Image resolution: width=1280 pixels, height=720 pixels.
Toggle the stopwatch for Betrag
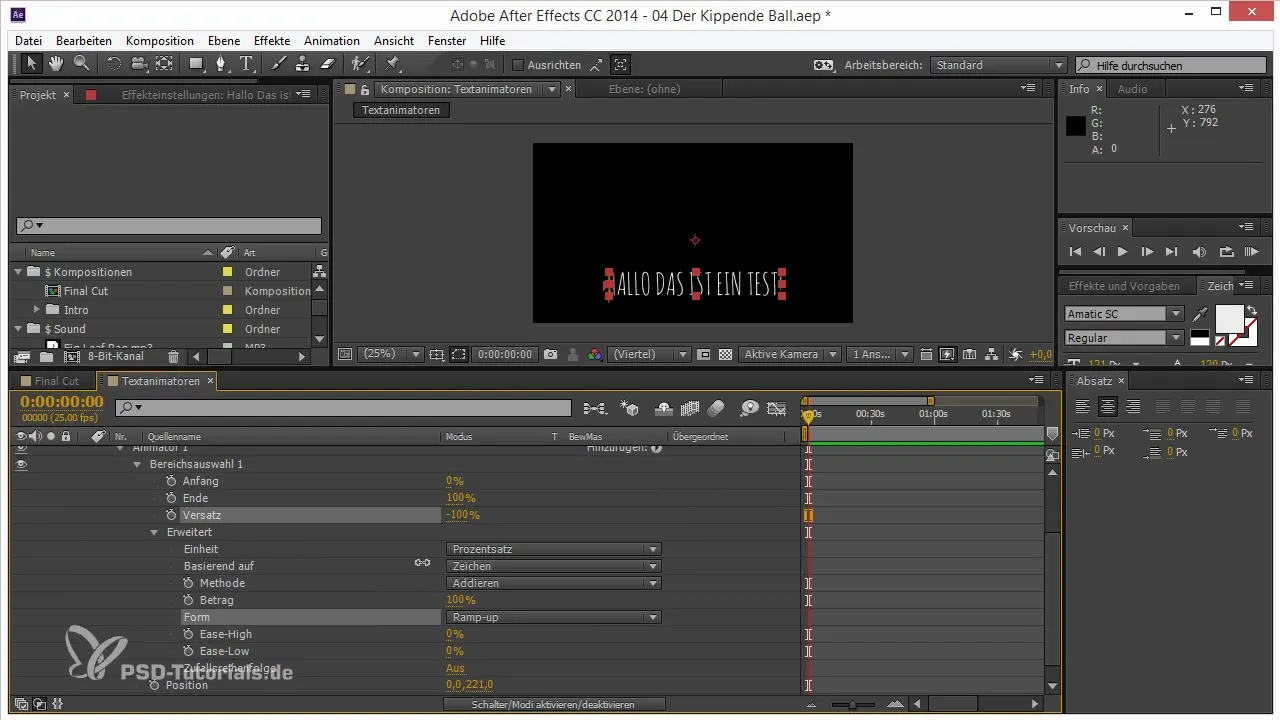[x=189, y=600]
